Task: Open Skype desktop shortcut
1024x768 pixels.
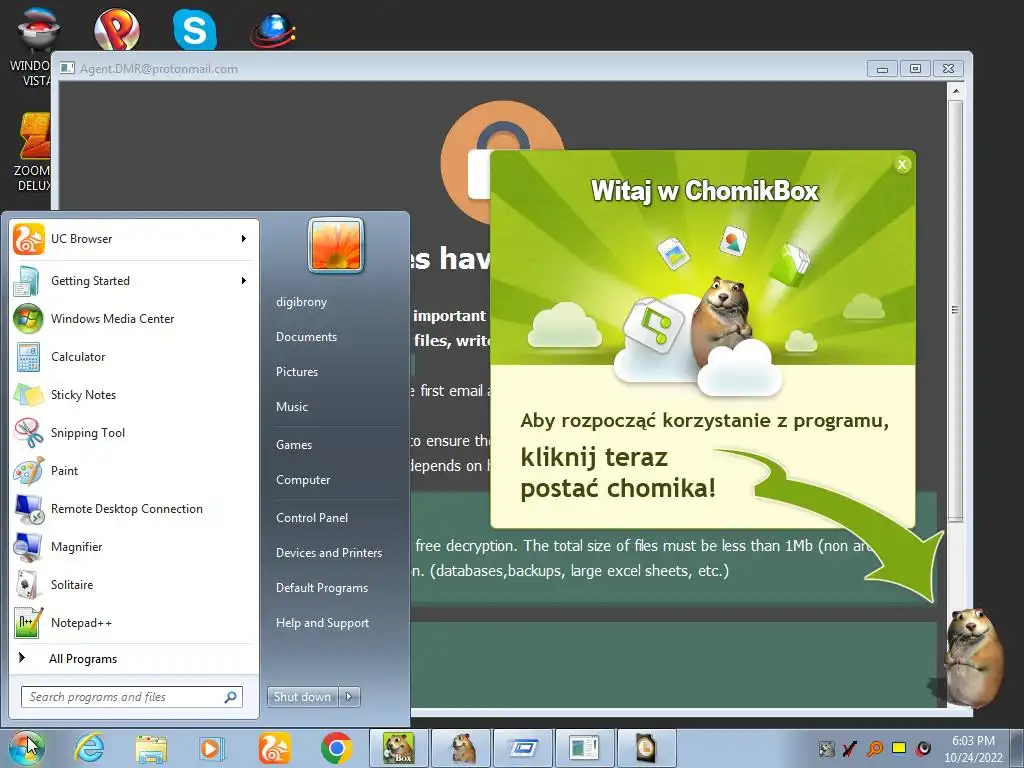Action: point(195,29)
